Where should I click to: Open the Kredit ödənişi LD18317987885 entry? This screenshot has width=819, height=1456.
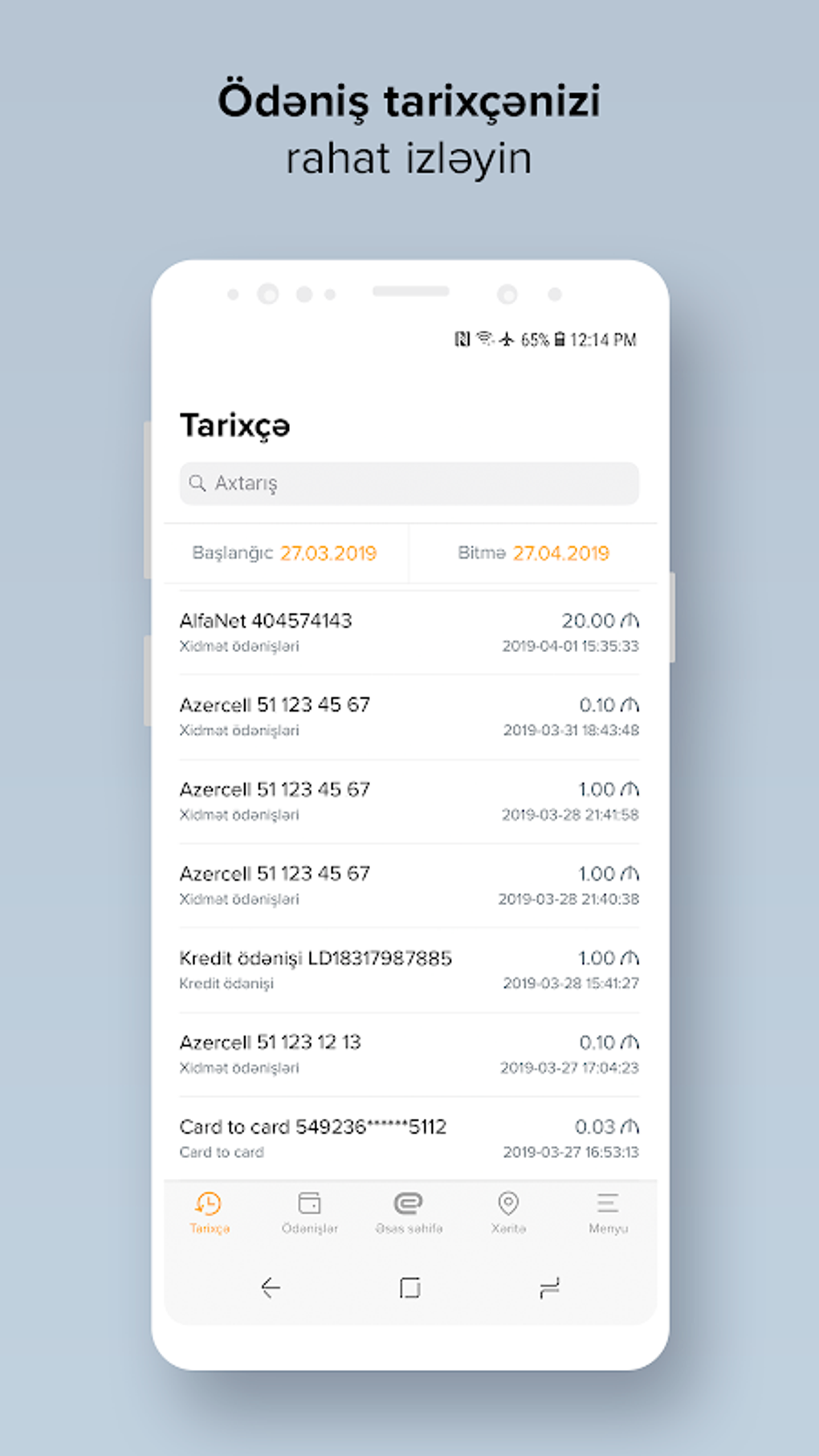tap(409, 970)
